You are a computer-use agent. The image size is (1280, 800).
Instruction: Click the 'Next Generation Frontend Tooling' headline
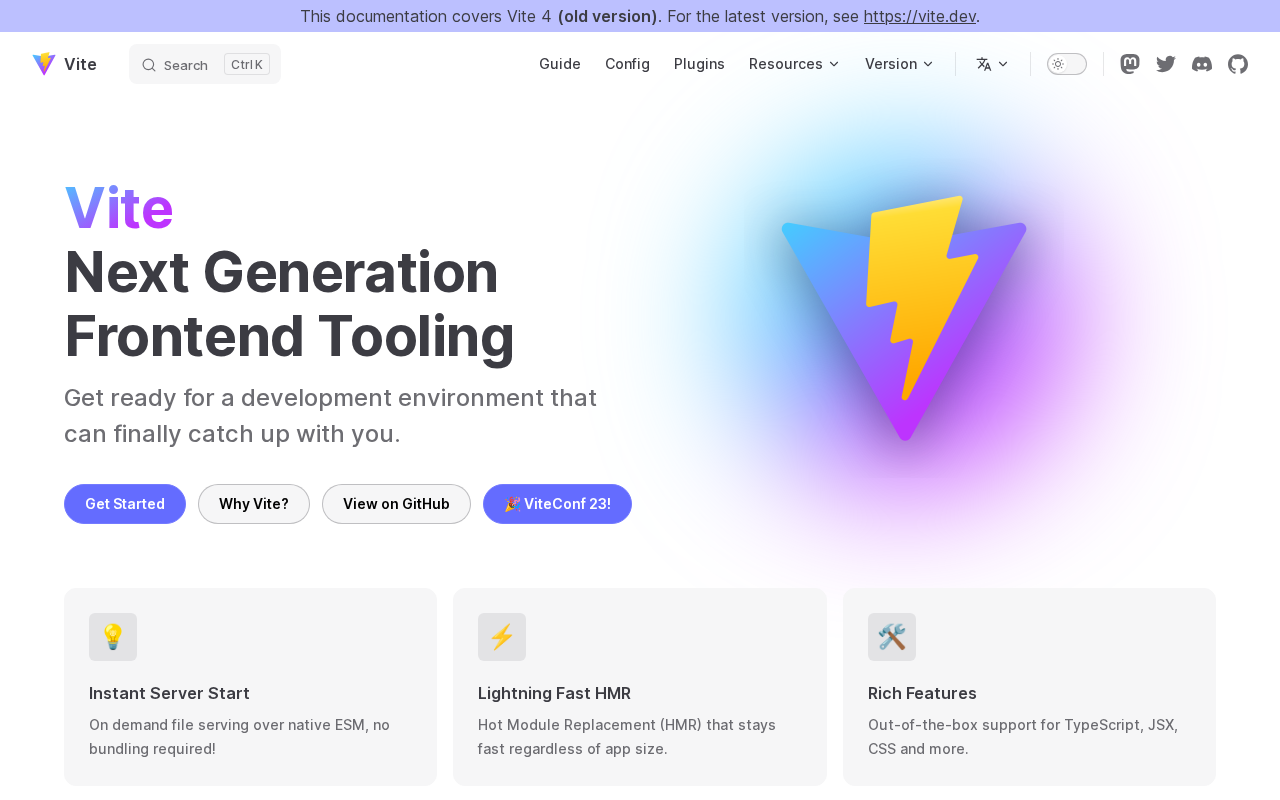pyautogui.click(x=289, y=303)
